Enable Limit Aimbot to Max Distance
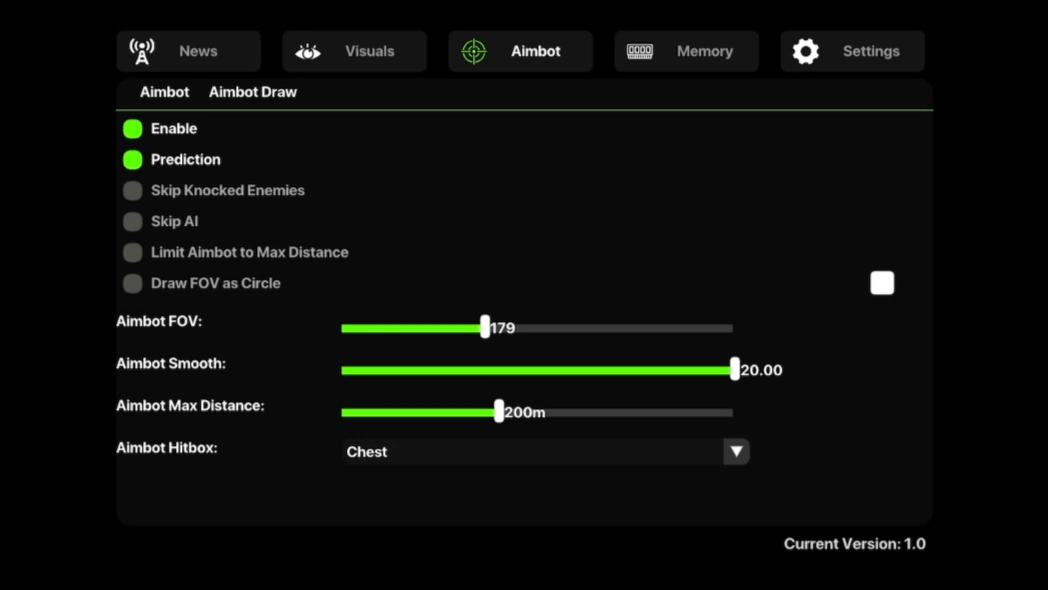 [x=132, y=253]
